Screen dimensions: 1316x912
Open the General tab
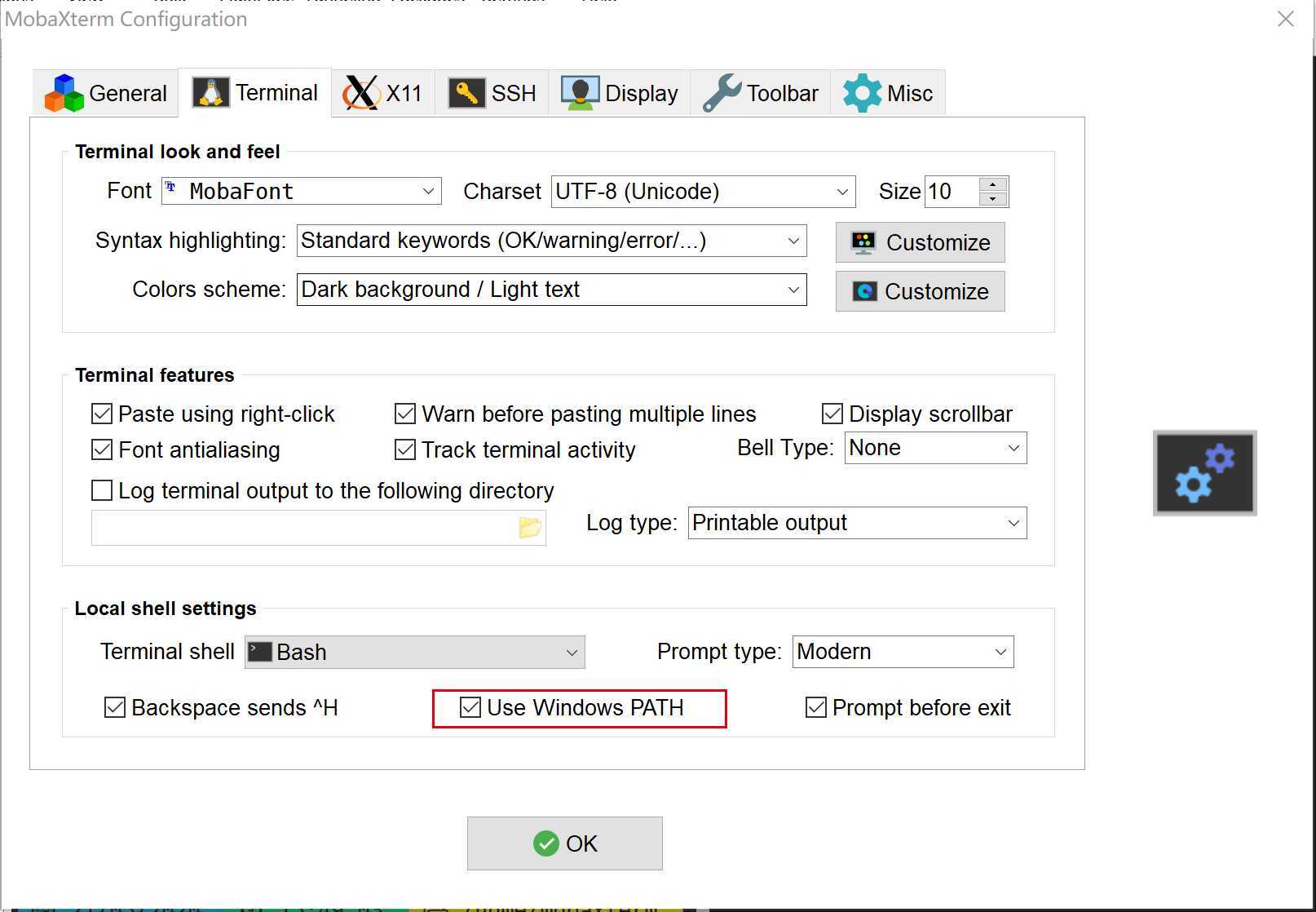point(106,94)
